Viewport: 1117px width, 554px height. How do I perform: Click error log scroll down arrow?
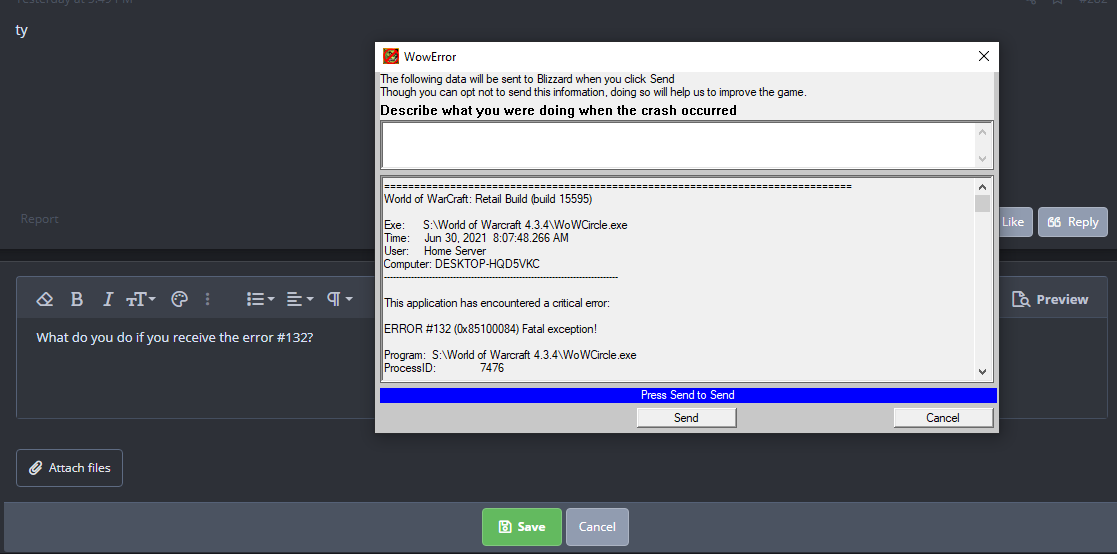[982, 371]
